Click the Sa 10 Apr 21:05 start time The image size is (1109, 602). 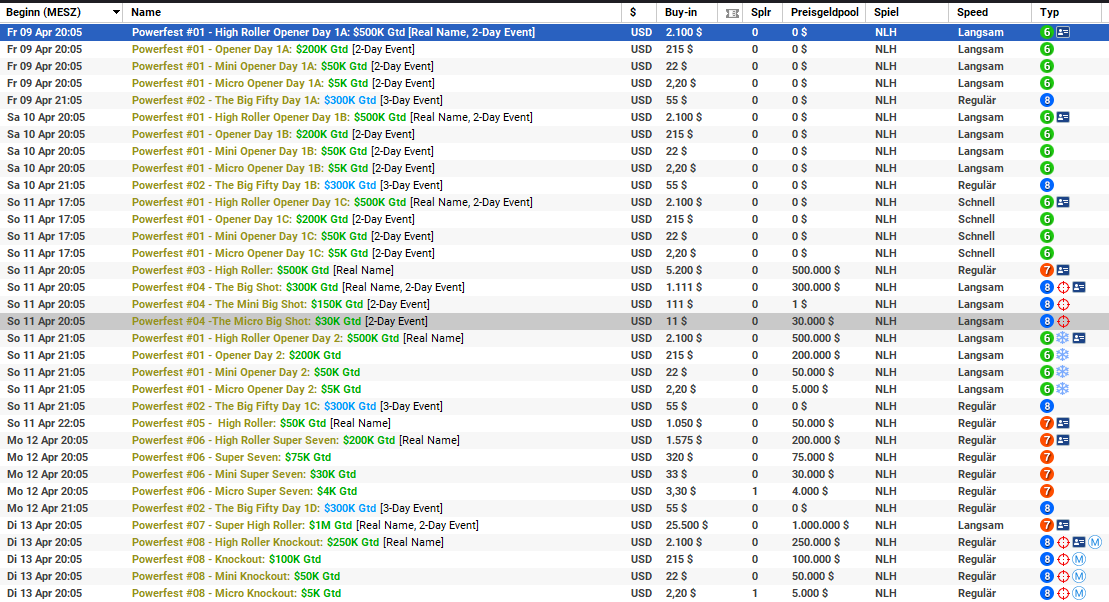46,185
